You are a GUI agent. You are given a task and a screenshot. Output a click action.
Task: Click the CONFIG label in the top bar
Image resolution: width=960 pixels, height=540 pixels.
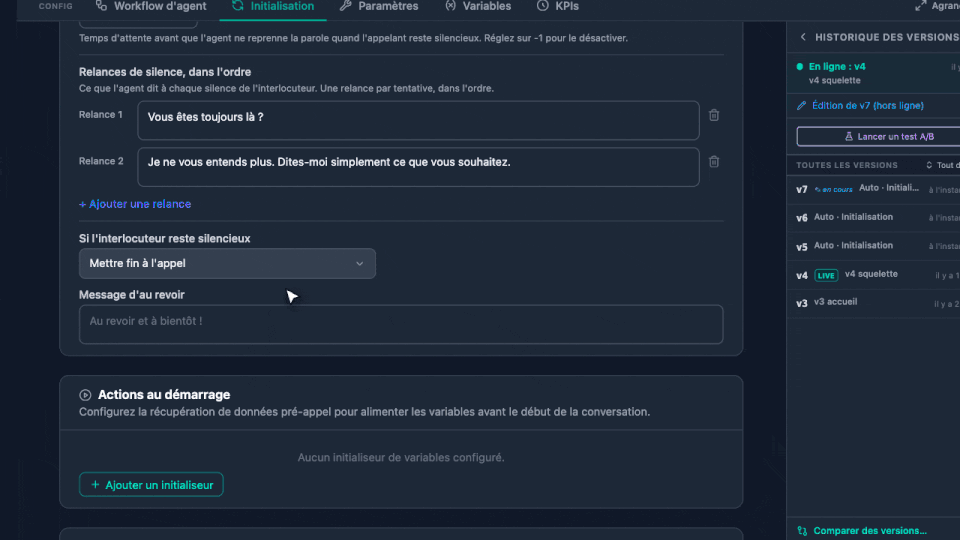tap(56, 6)
